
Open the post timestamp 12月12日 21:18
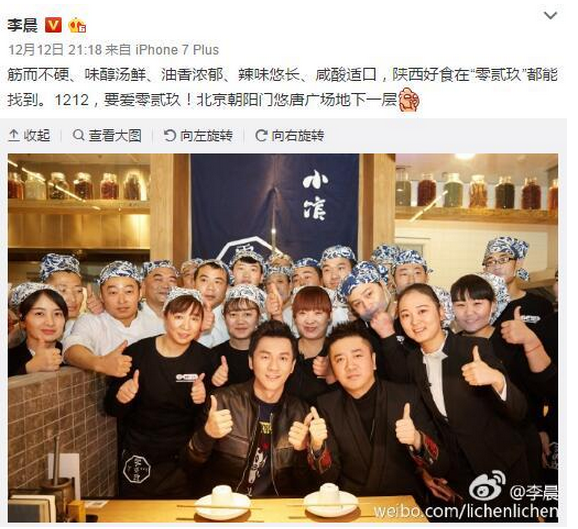click(x=55, y=50)
